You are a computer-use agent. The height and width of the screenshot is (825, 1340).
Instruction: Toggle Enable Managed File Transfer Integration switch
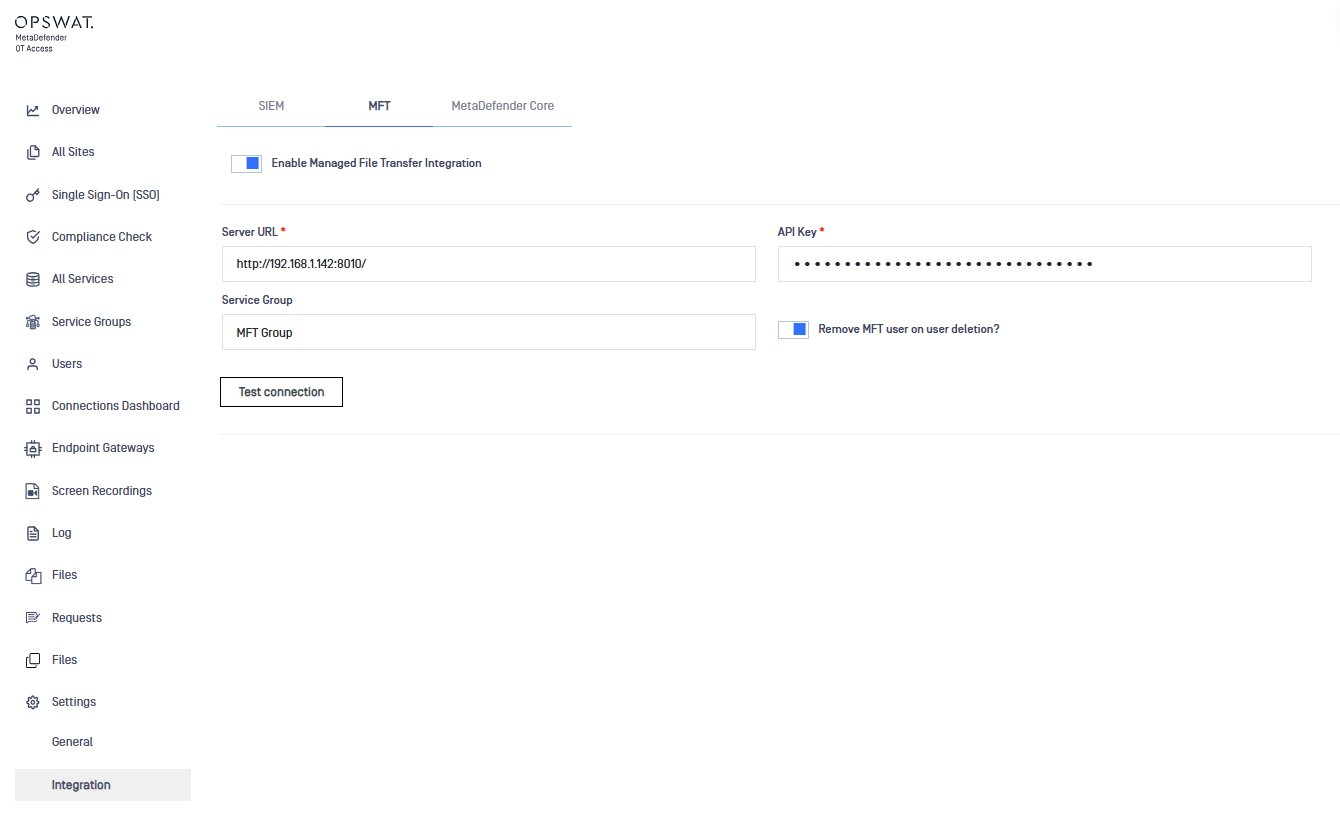pyautogui.click(x=246, y=163)
